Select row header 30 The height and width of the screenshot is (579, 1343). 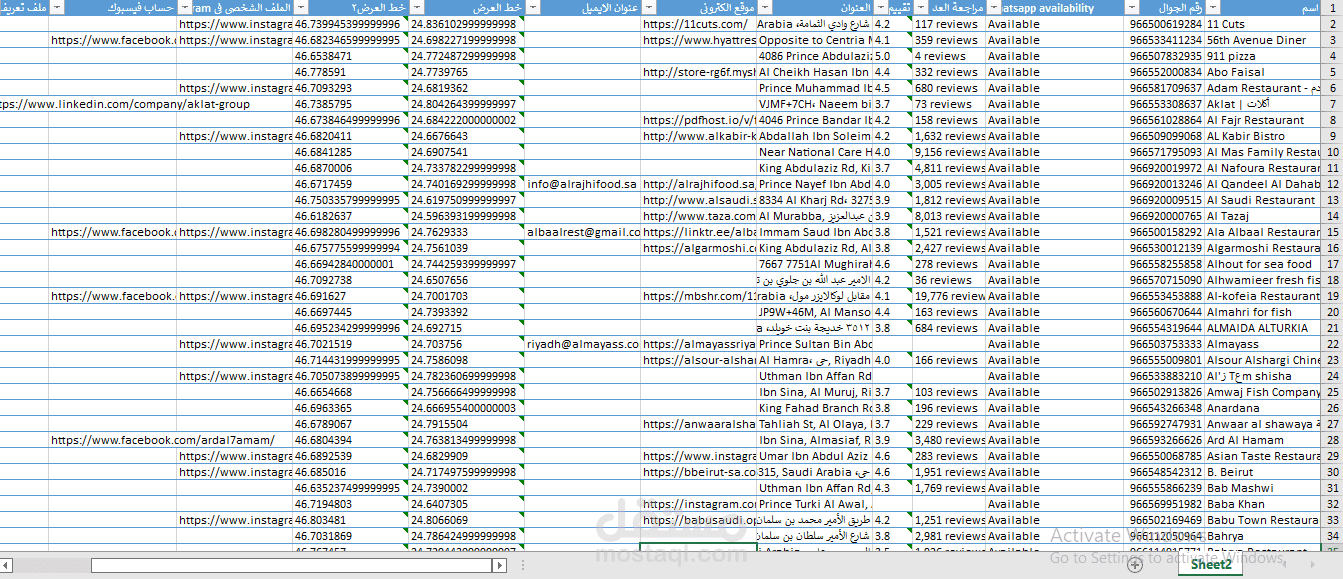tap(1333, 471)
